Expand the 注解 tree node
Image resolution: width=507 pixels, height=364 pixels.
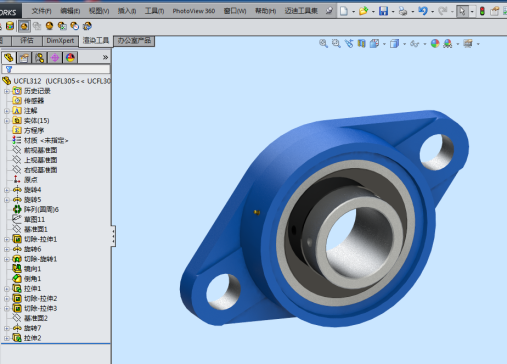click(x=6, y=111)
